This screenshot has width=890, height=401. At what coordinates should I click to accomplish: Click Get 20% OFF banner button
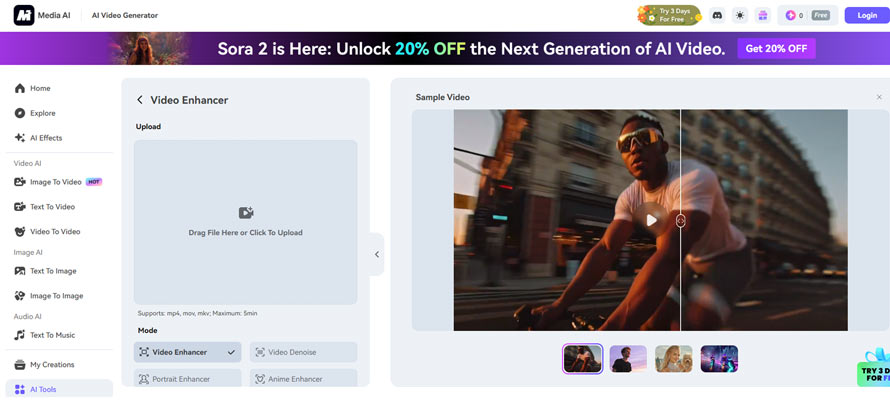coord(776,49)
